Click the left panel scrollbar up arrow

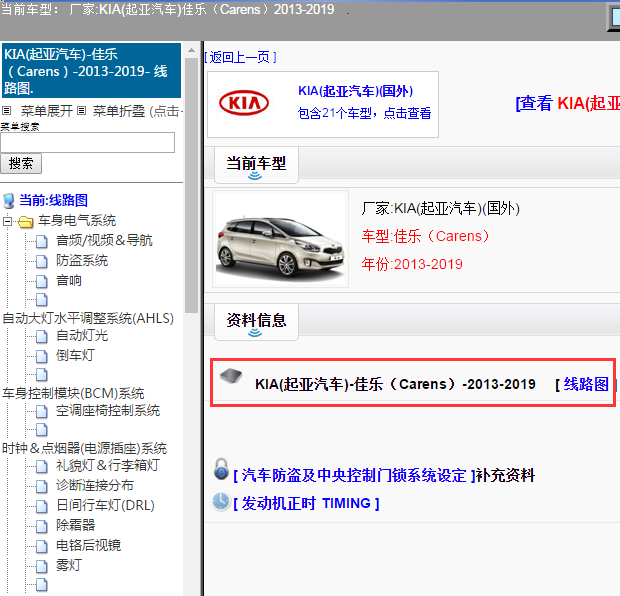191,50
